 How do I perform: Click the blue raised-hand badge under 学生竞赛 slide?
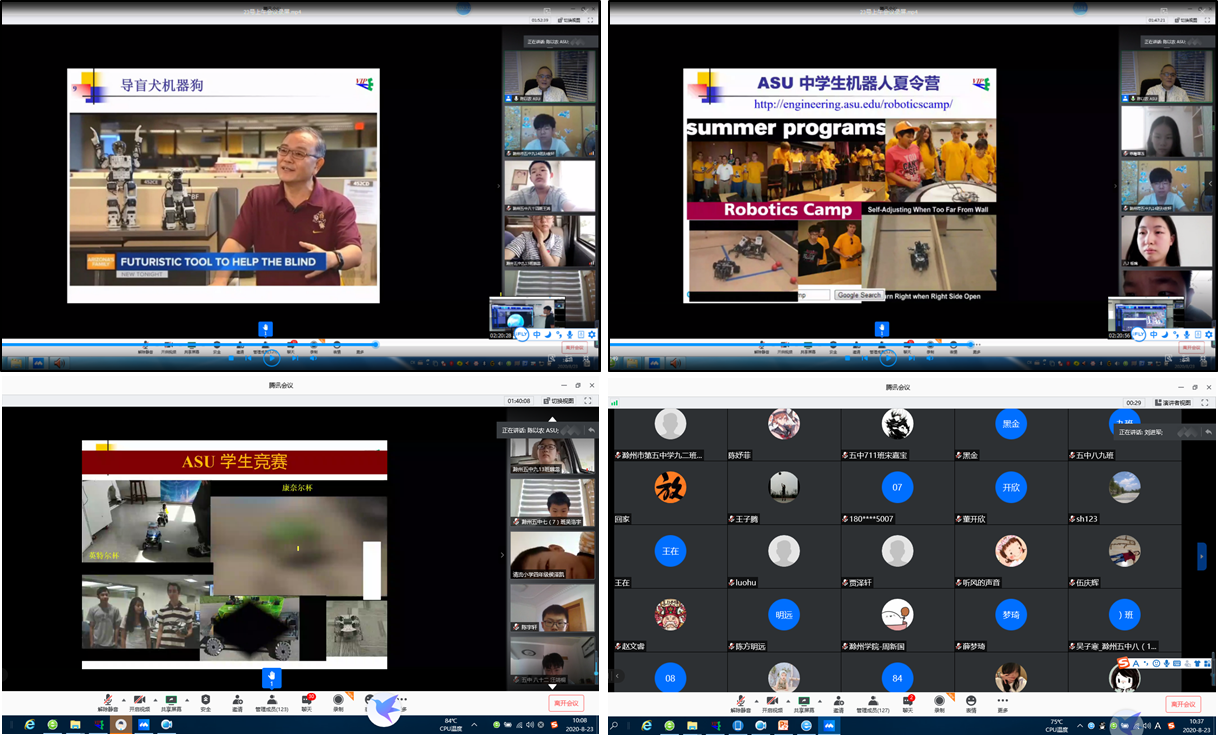coord(272,677)
